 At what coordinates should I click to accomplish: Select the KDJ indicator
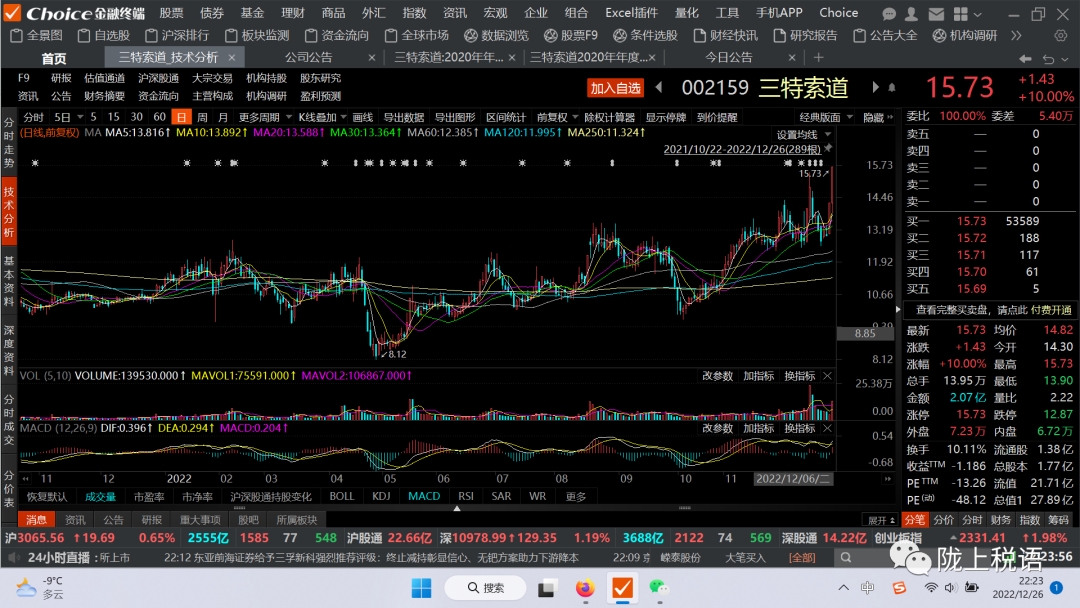click(x=381, y=496)
